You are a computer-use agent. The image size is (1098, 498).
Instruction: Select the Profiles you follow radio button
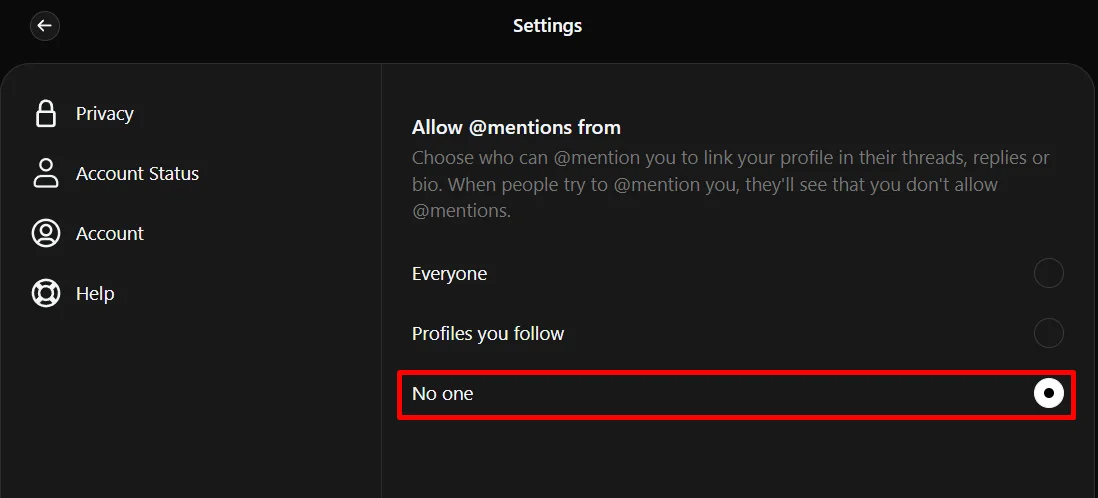1048,333
